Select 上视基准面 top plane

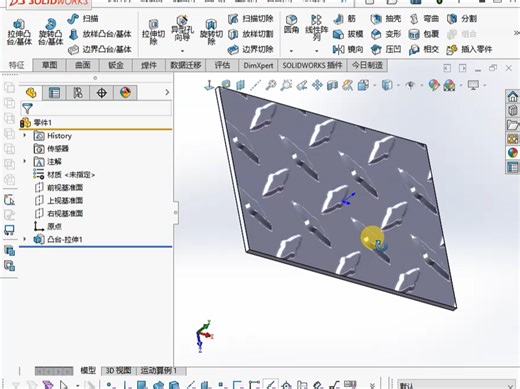tap(59, 200)
